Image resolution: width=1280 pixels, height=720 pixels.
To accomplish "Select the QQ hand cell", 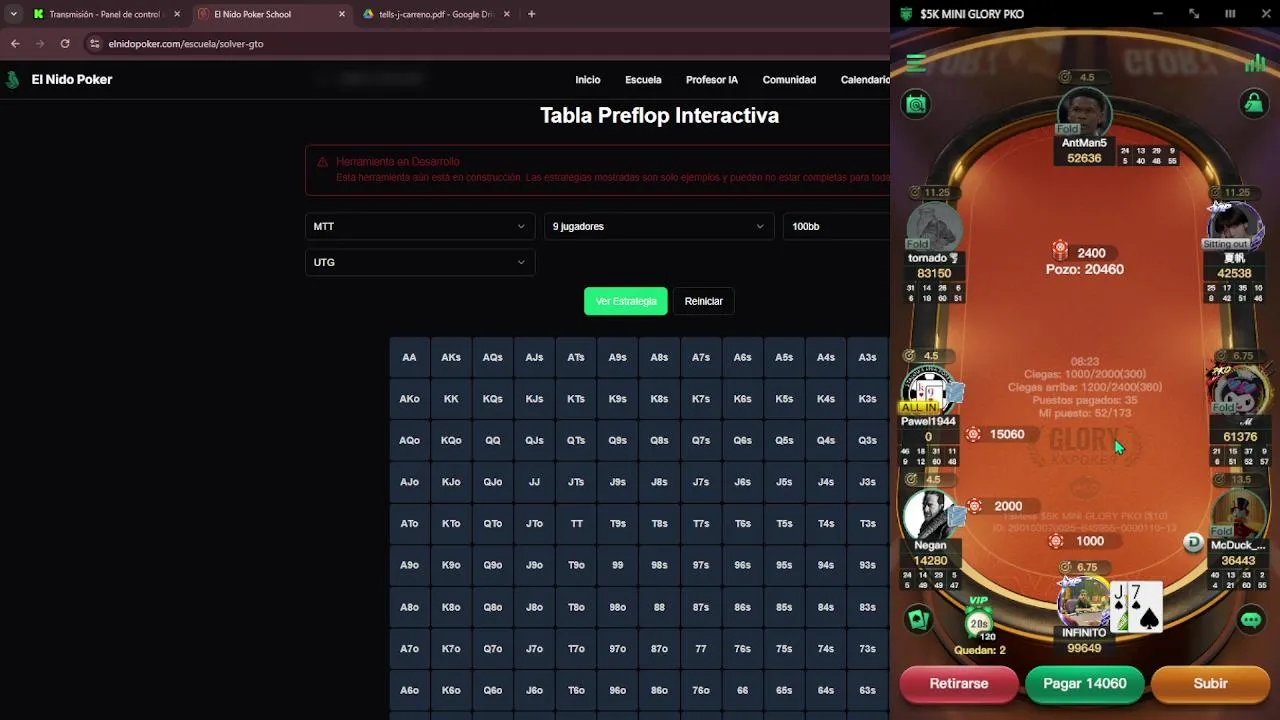I will (x=493, y=440).
